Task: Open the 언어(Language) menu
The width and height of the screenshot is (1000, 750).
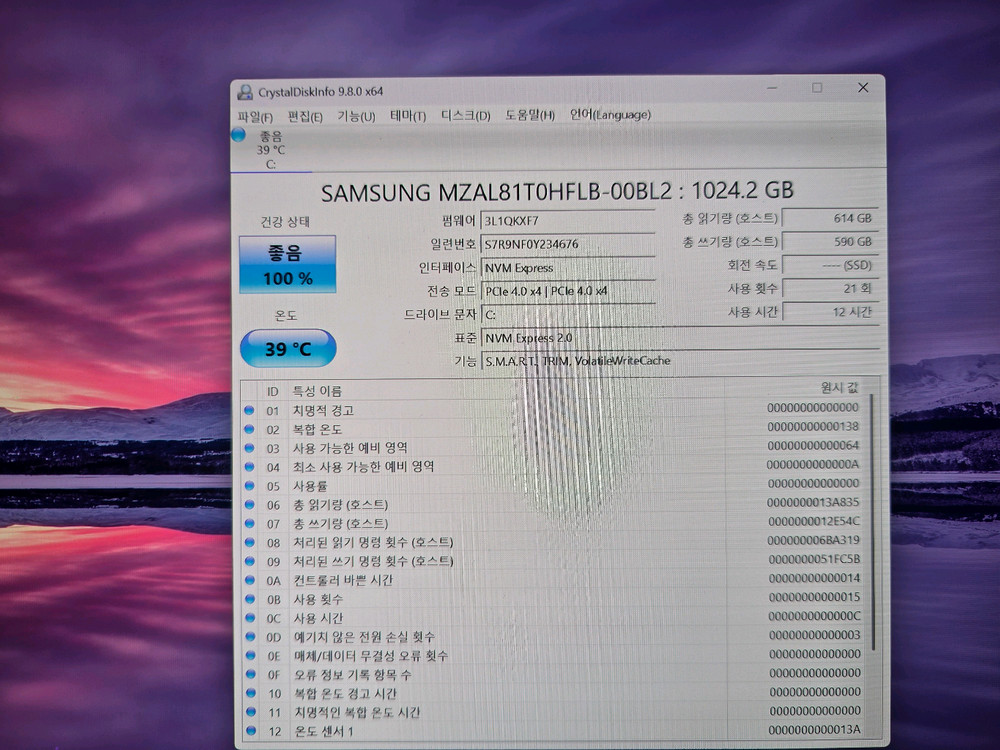Action: 611,114
